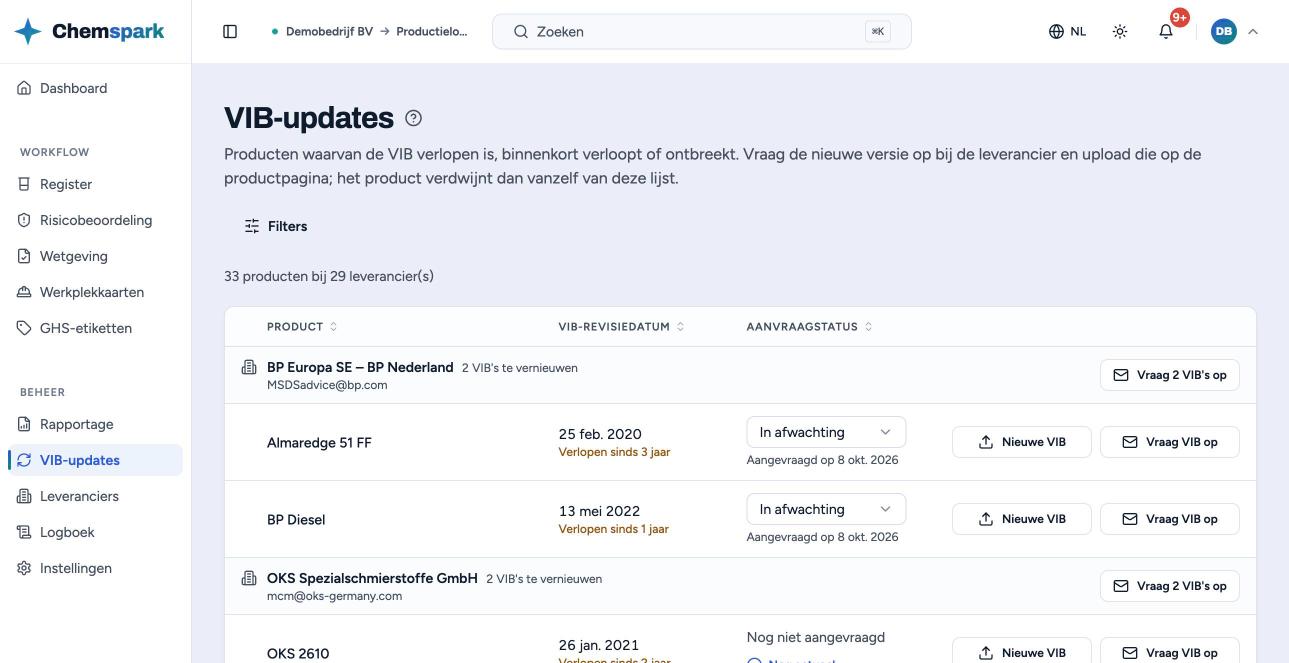Viewport: 1289px width, 663px height.
Task: Sort by the PRODUCT column header
Action: (x=302, y=327)
